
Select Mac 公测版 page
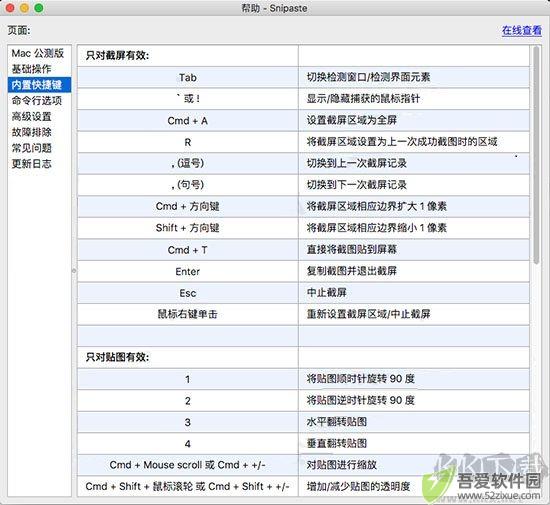pyautogui.click(x=39, y=53)
